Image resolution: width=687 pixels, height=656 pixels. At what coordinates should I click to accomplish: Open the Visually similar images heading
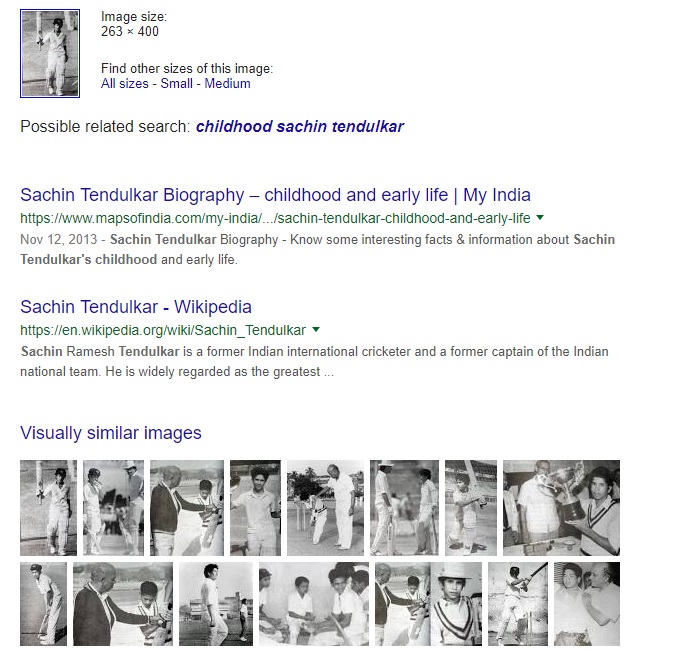pyautogui.click(x=111, y=433)
